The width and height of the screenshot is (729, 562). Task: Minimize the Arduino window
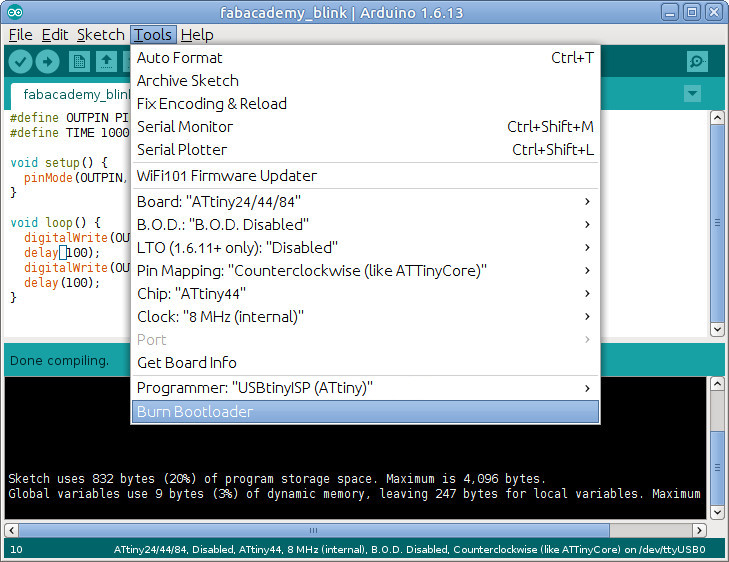click(x=670, y=13)
